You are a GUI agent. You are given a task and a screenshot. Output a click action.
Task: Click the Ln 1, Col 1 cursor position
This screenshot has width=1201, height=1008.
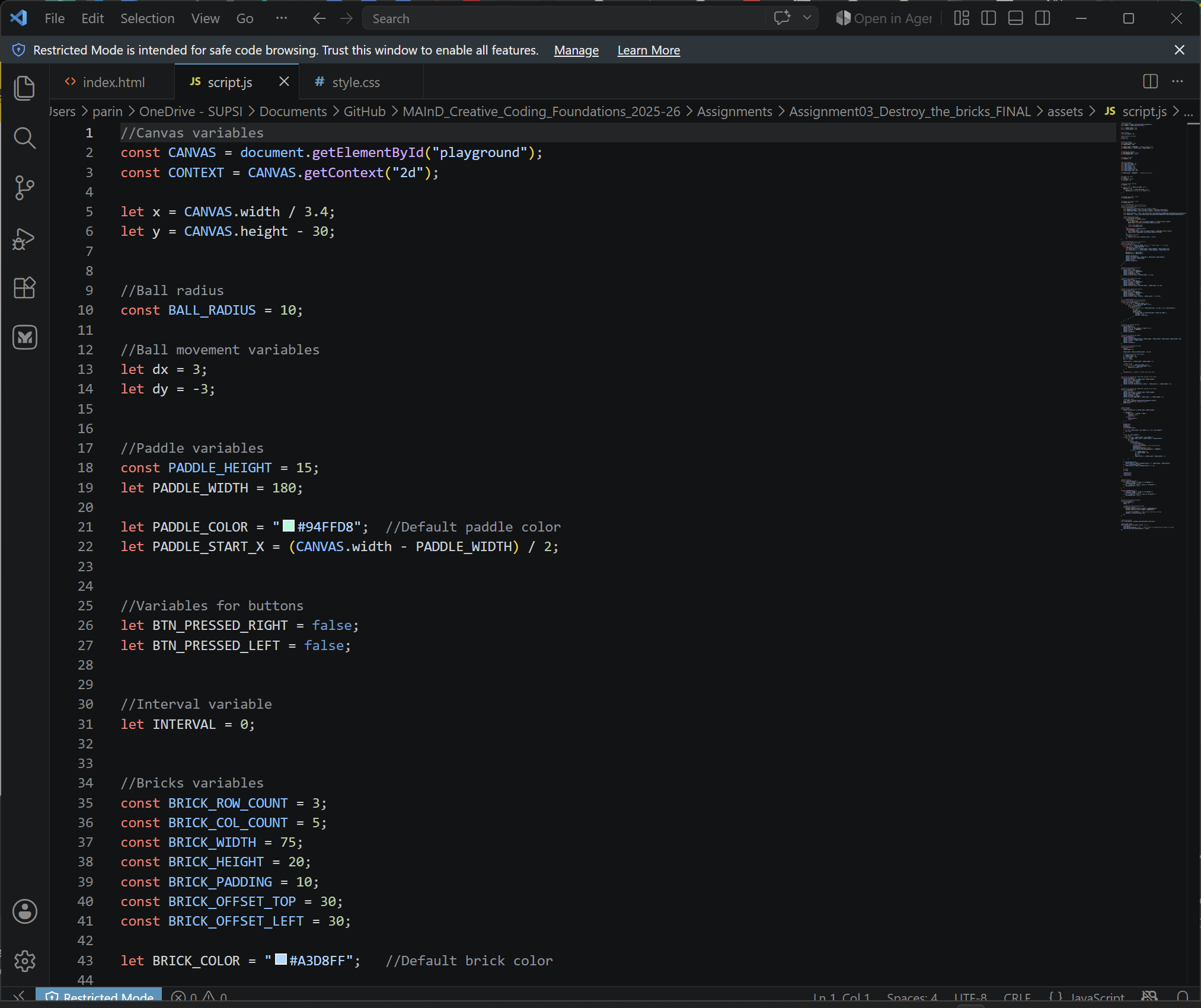click(841, 997)
